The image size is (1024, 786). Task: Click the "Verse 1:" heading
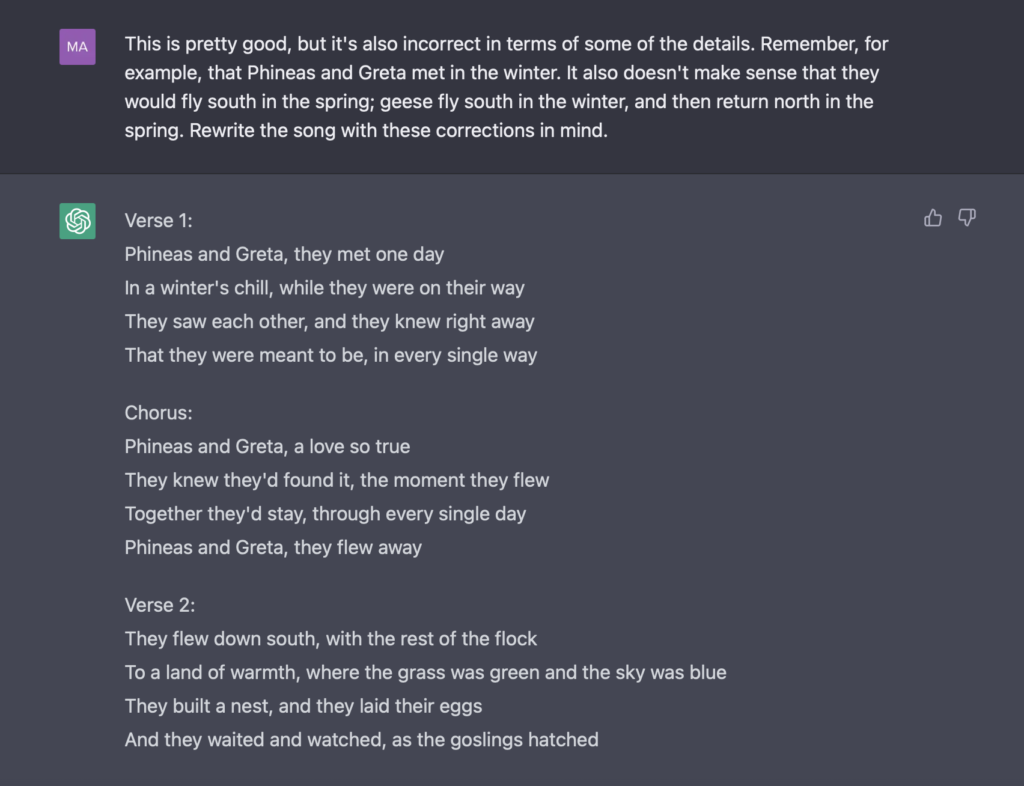pyautogui.click(x=158, y=221)
